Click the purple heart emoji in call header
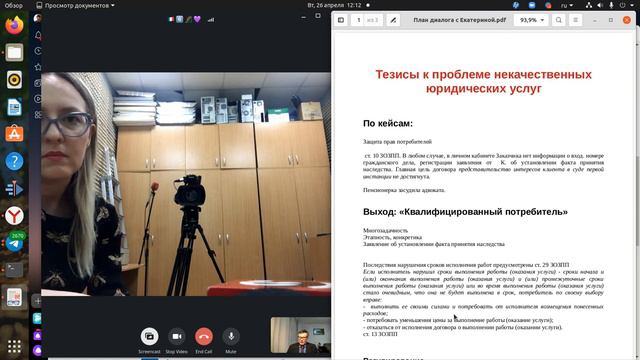 coord(198,19)
